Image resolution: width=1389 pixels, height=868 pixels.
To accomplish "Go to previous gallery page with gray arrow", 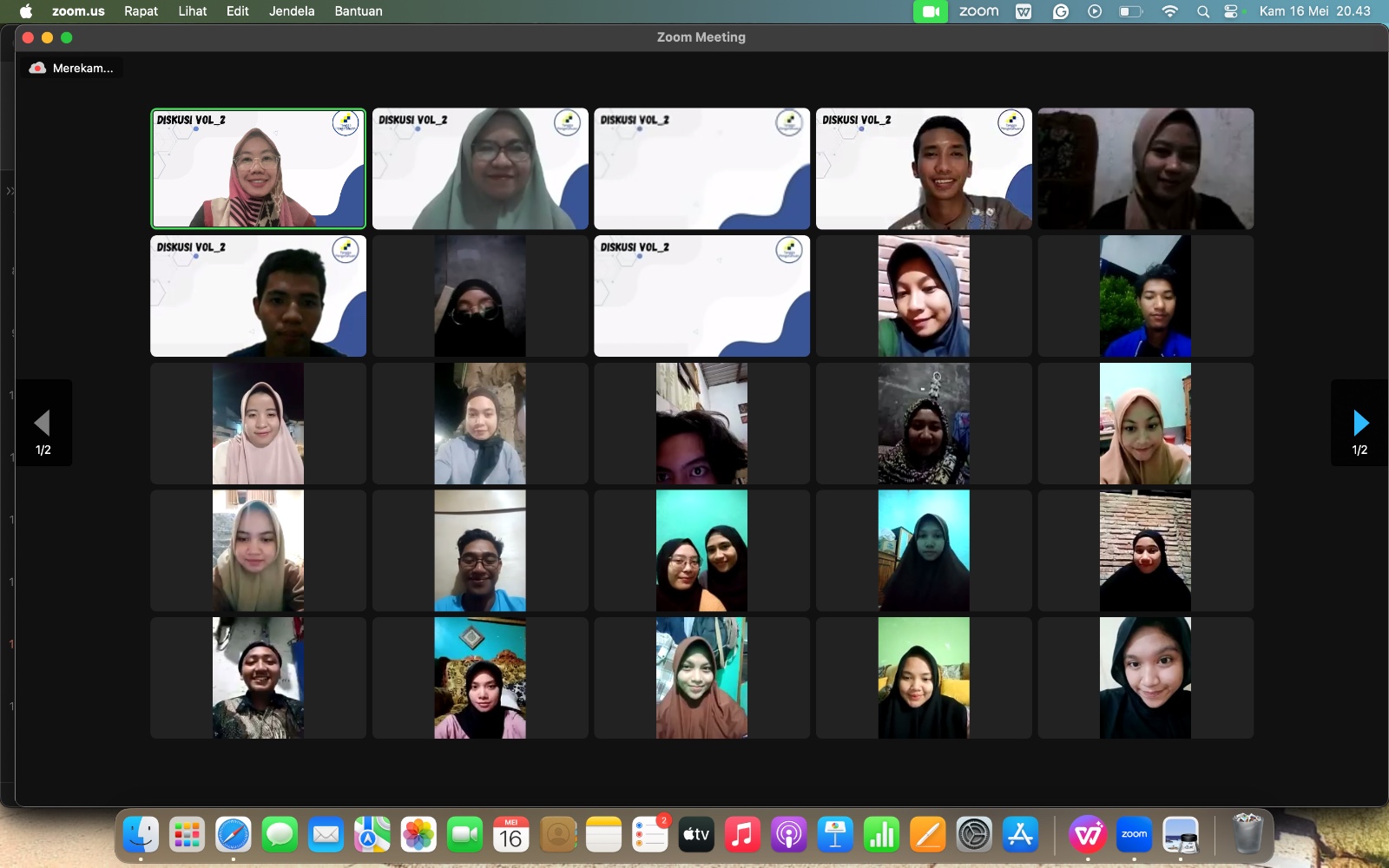I will (43, 424).
